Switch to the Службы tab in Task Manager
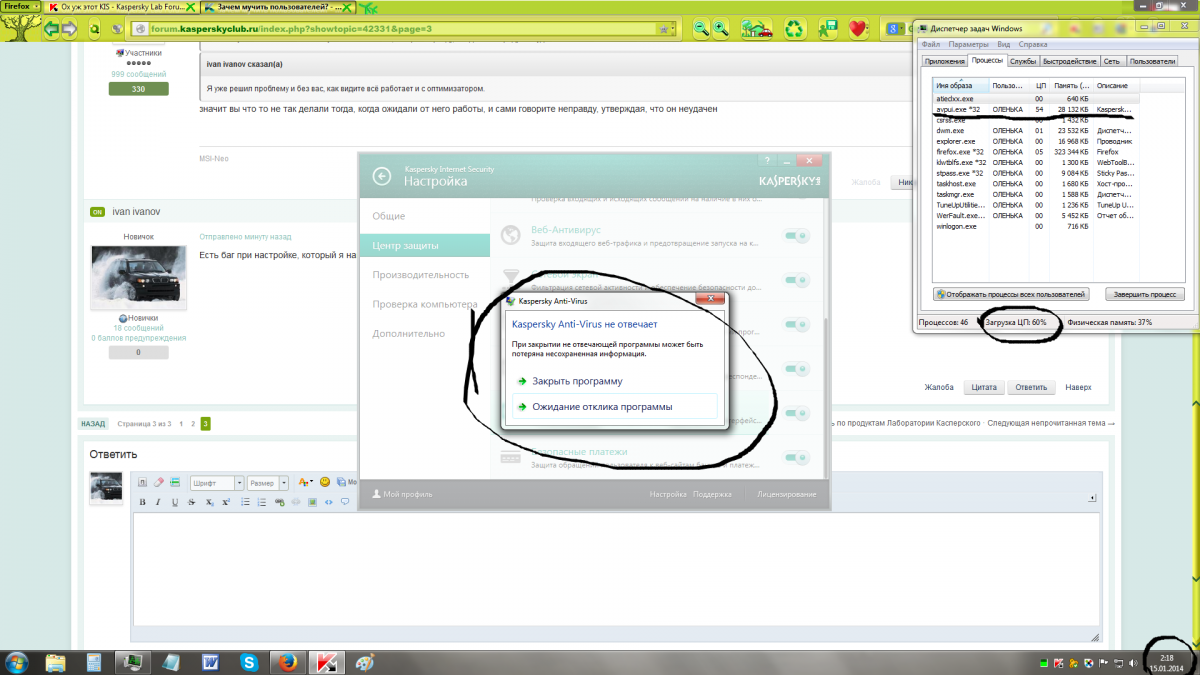The width and height of the screenshot is (1200, 675). (x=1023, y=61)
